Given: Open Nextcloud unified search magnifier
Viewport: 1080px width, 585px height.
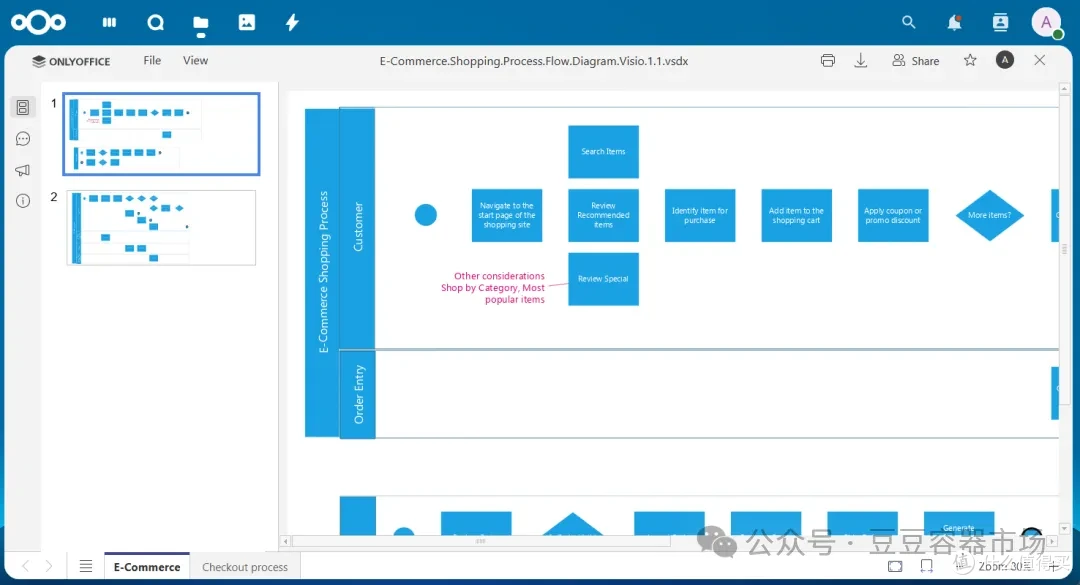Looking at the screenshot, I should click(x=908, y=23).
